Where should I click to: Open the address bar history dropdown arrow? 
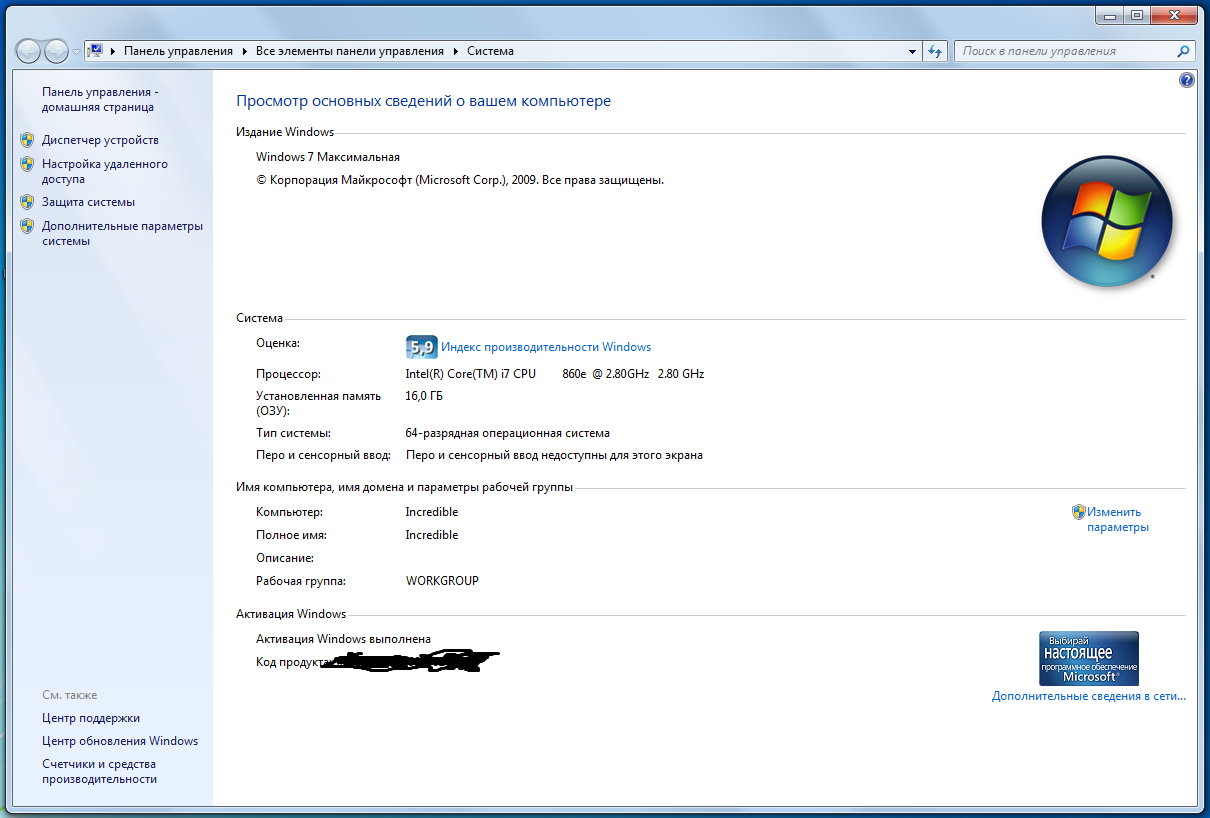tap(912, 51)
